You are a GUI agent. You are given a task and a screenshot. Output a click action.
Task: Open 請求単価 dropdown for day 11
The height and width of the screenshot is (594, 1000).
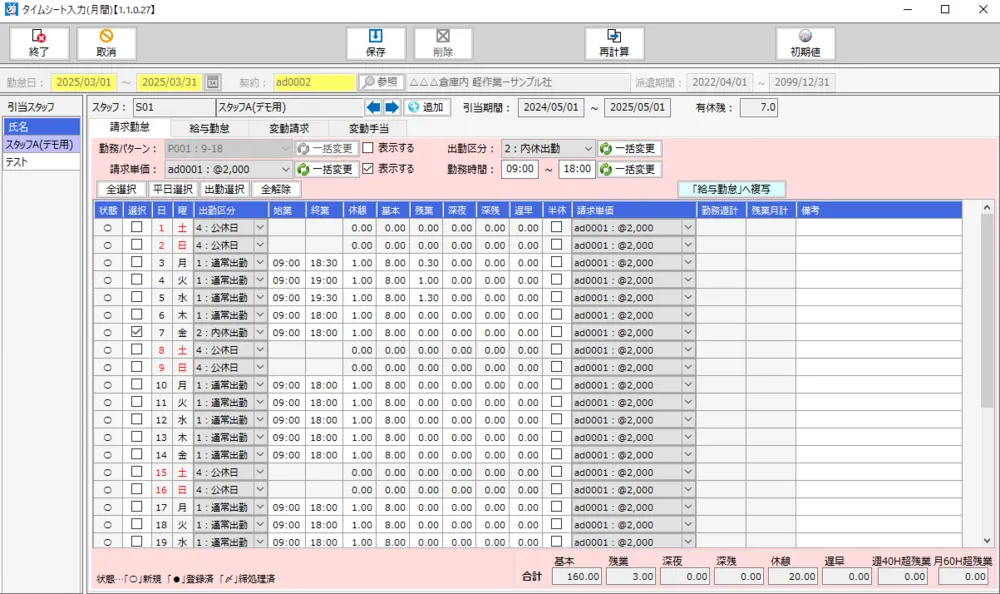point(688,403)
